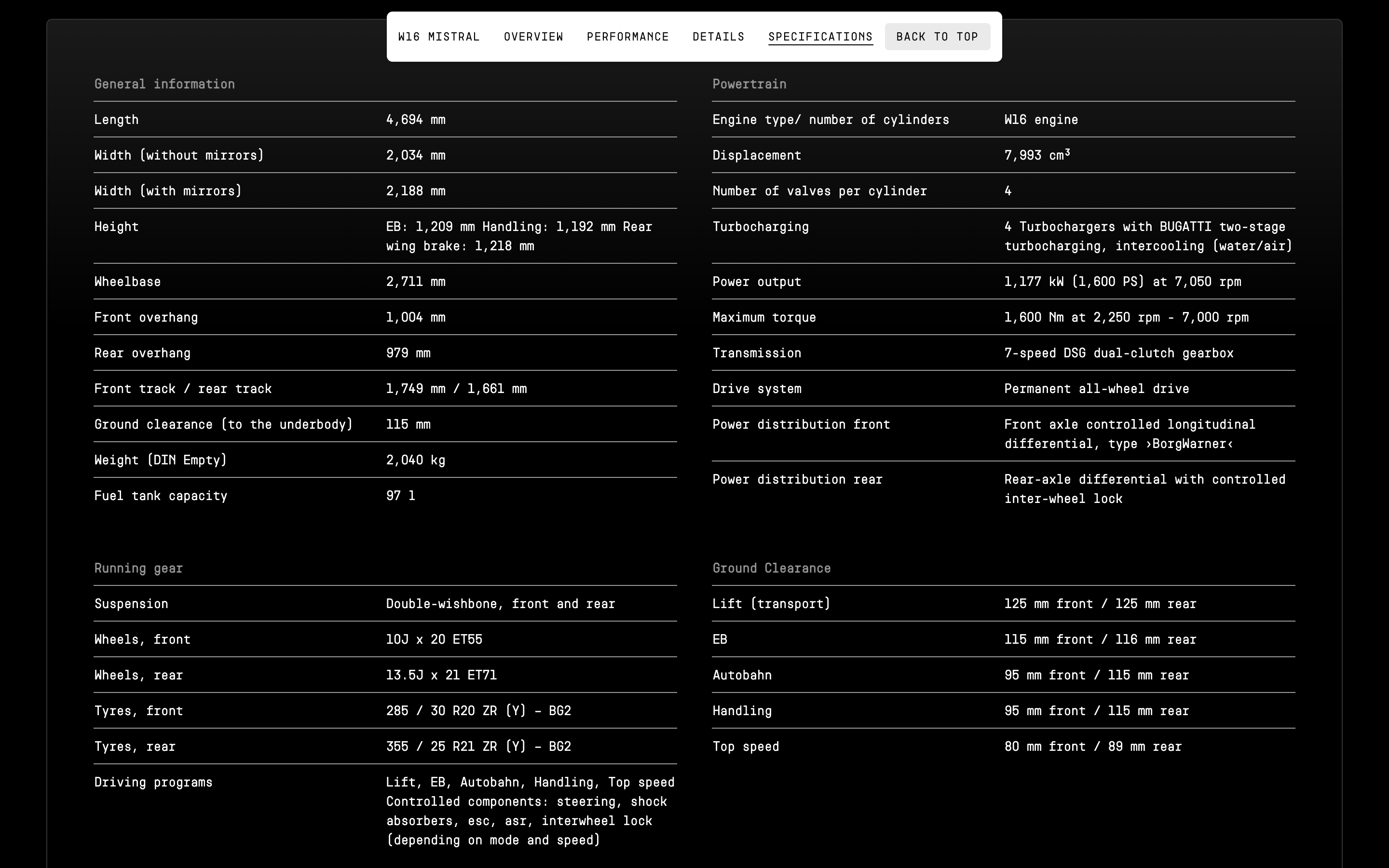Click the 7-speed DSG dual-clutch gearbox text
This screenshot has width=1389, height=868.
click(1118, 353)
